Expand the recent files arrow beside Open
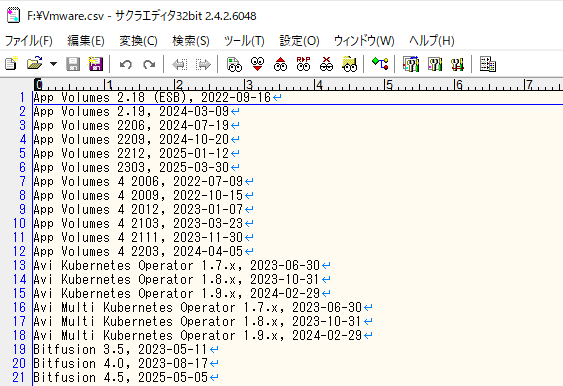This screenshot has height=386, width=563. click(x=53, y=64)
